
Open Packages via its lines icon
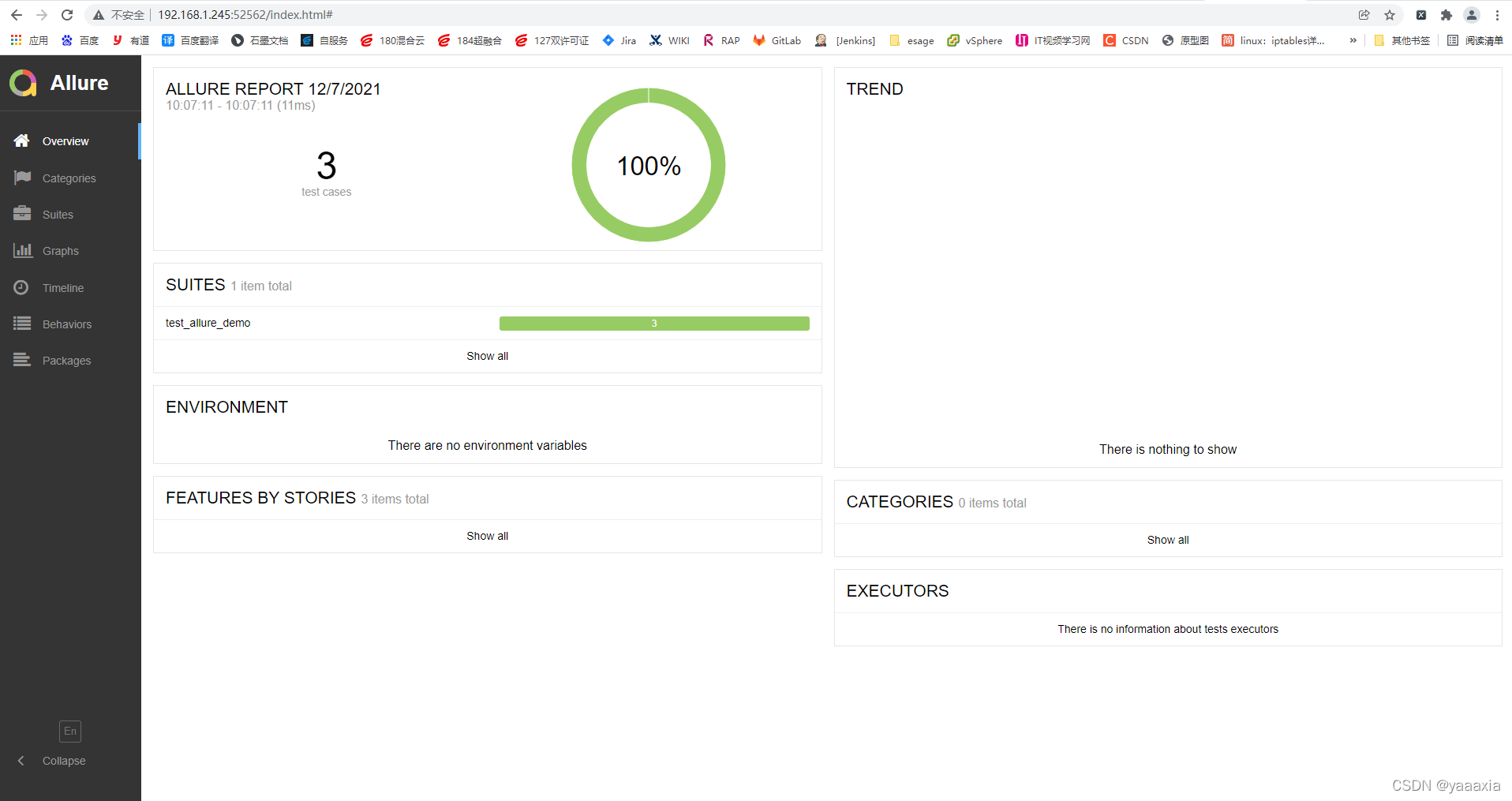coord(22,360)
